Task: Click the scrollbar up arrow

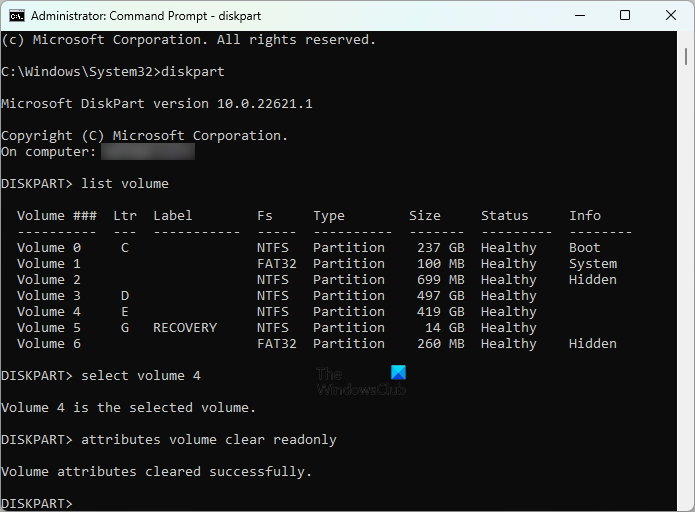Action: [686, 40]
